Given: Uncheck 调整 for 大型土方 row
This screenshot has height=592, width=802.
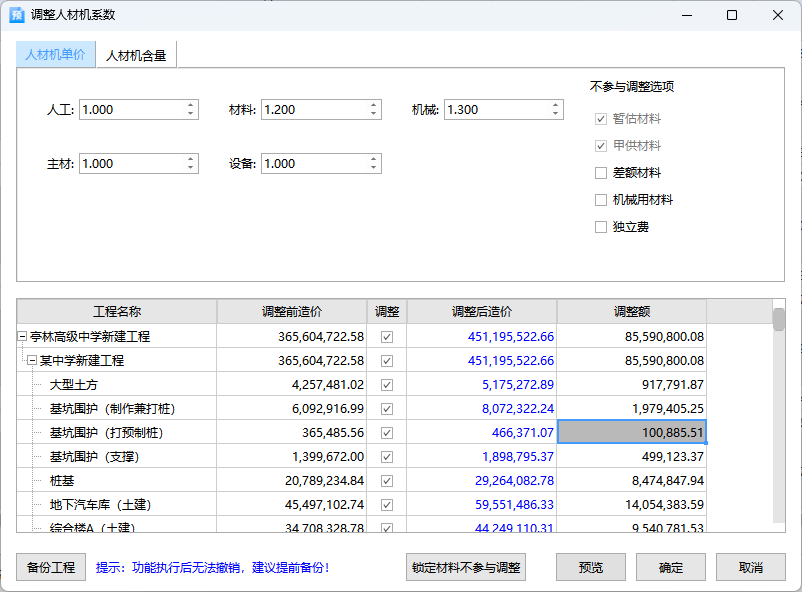Looking at the screenshot, I should coord(387,385).
